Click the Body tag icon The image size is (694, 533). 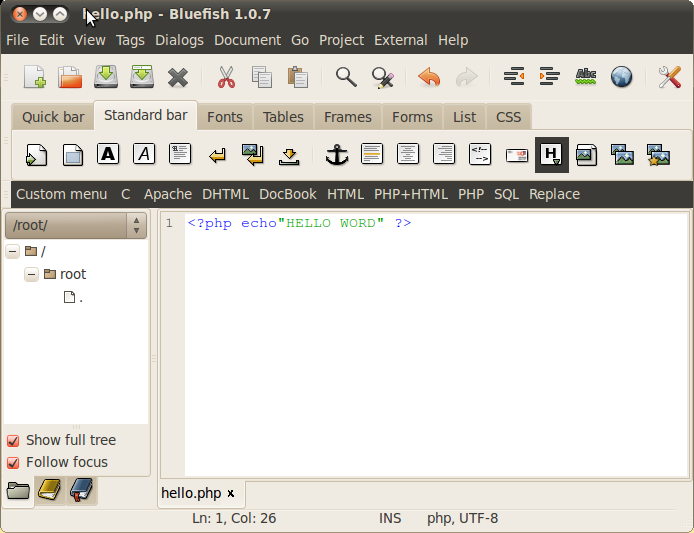point(73,155)
